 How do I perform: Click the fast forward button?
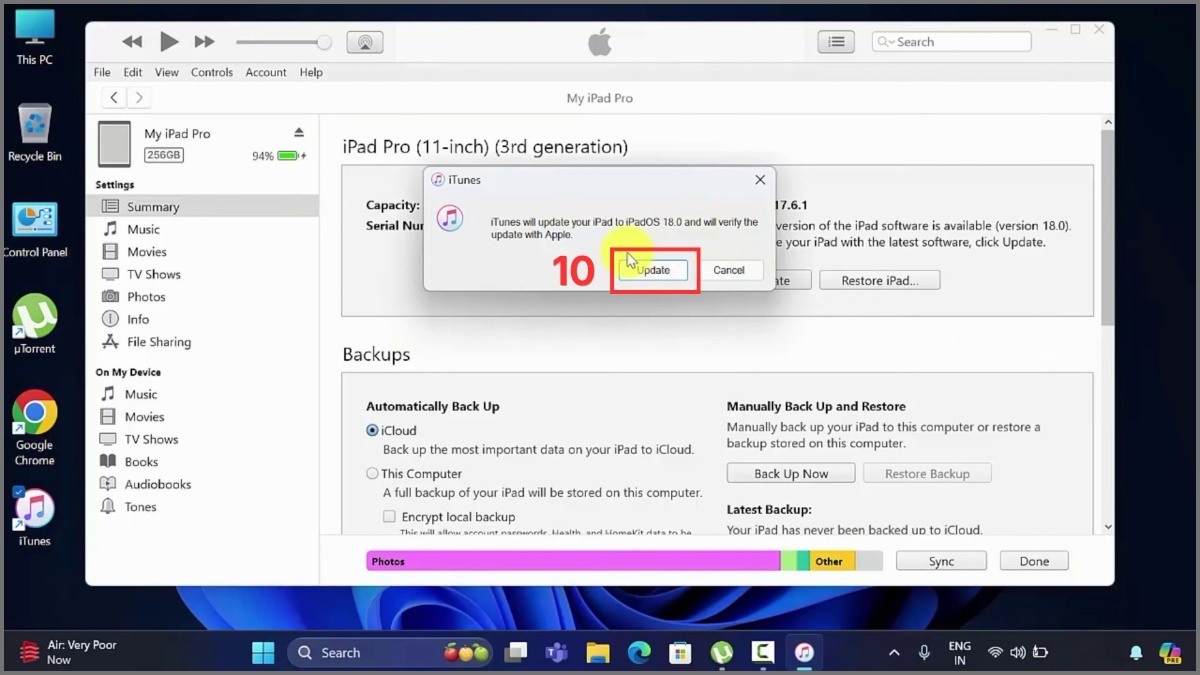[204, 42]
